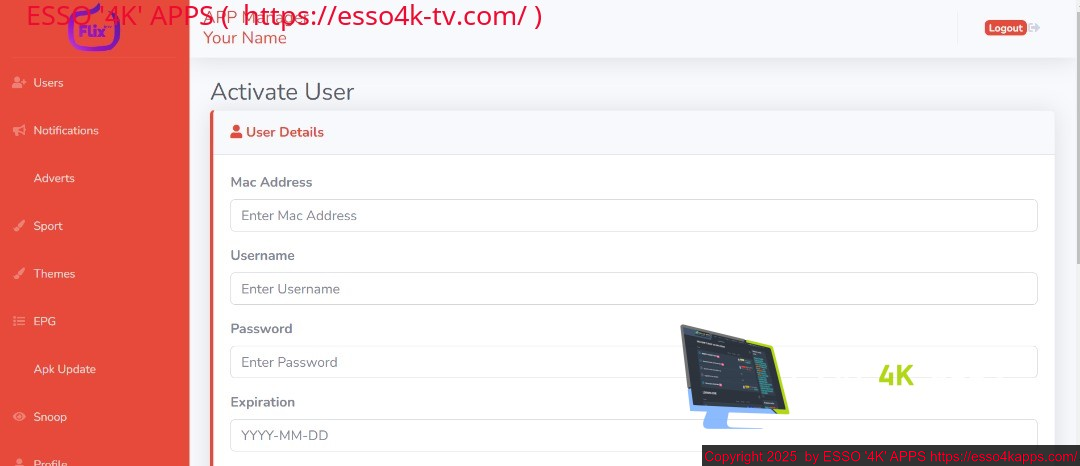Click the Snoop eye icon
Viewport: 1080px width, 466px height.
pos(19,416)
